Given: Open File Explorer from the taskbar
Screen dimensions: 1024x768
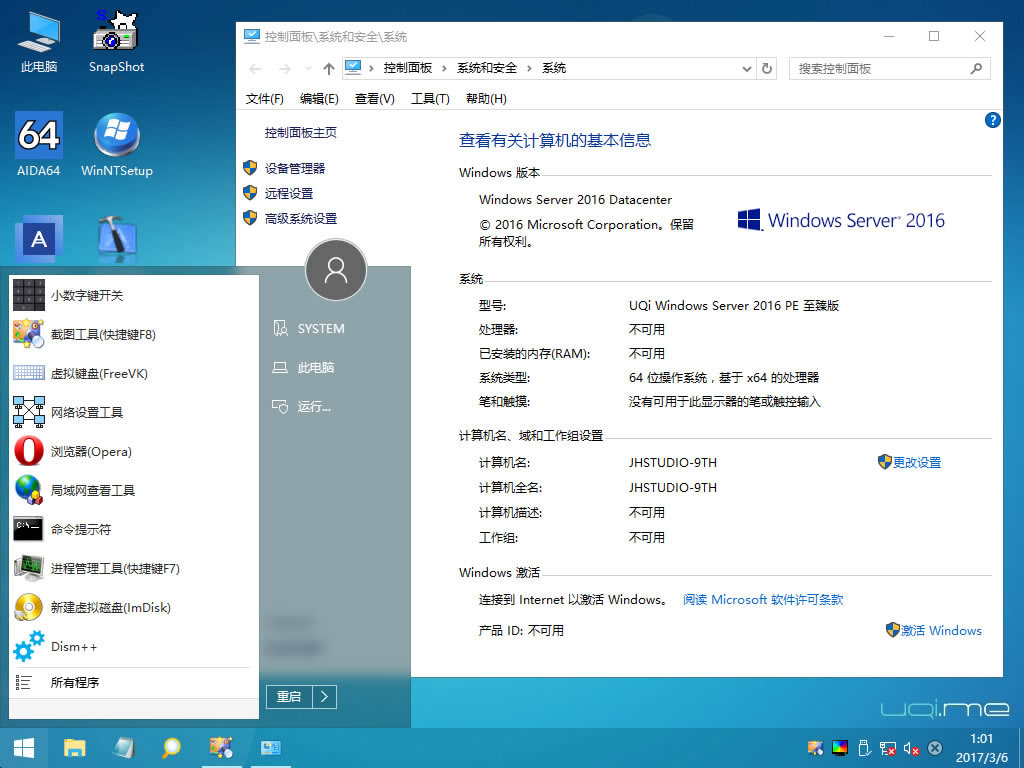Looking at the screenshot, I should (x=74, y=748).
